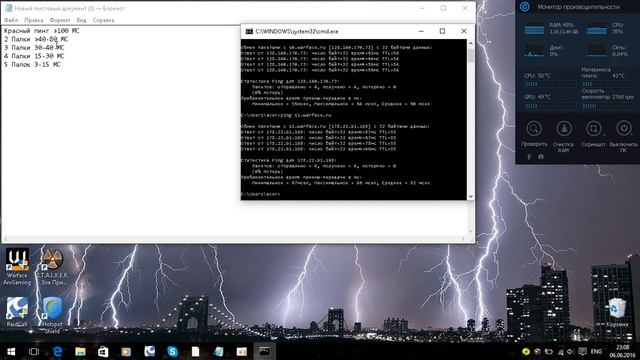Select the S.T.A.L.K.E.R. desktop shortcut
Viewport: 640px width, 360px height.
click(x=52, y=267)
